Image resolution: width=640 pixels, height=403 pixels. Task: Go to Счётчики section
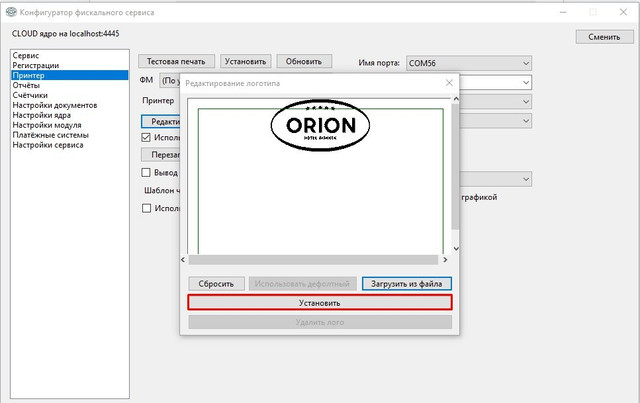[x=30, y=95]
